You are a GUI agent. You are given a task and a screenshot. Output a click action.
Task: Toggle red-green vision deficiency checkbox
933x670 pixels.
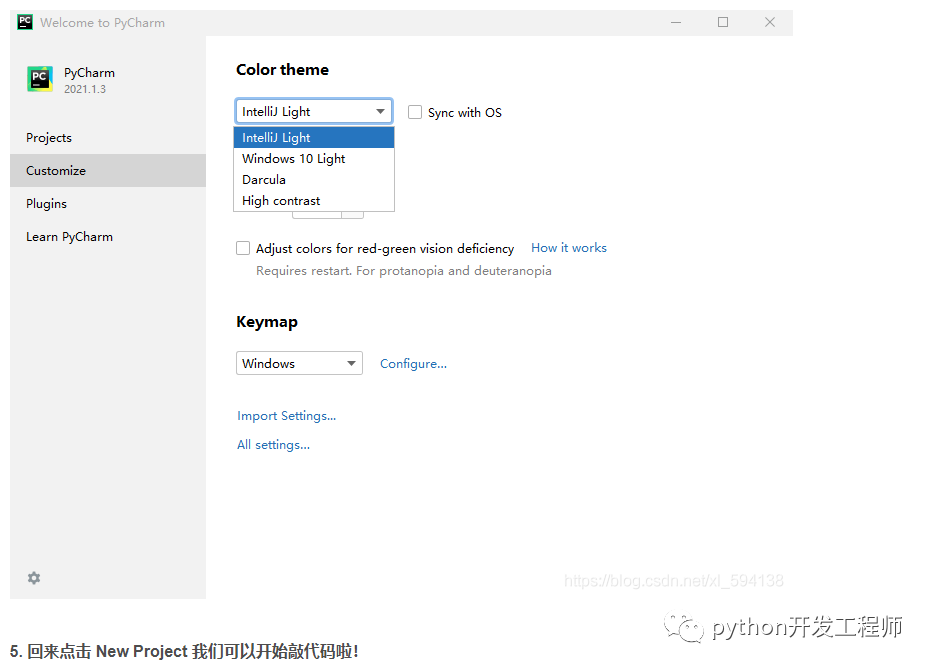(x=243, y=248)
